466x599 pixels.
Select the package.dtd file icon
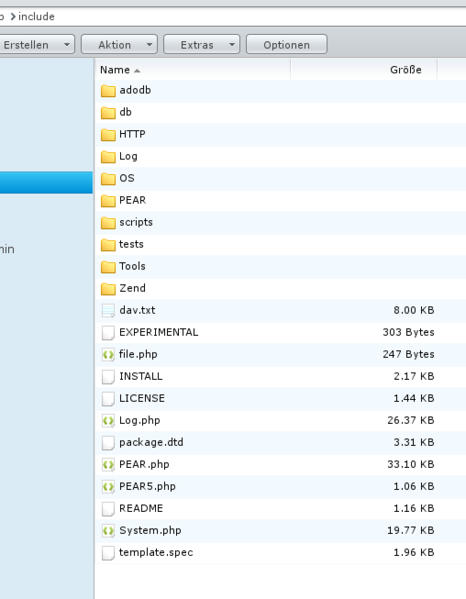[108, 443]
